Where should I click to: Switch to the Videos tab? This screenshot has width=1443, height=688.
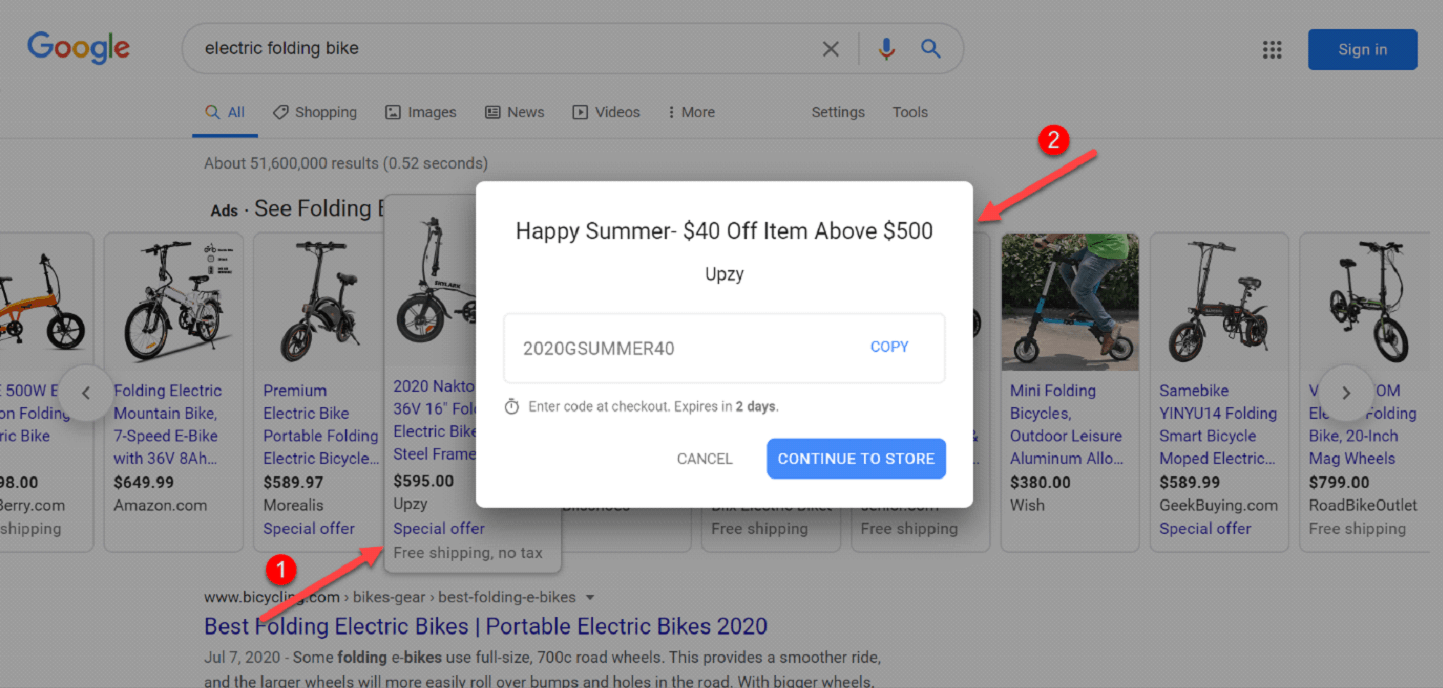click(606, 112)
